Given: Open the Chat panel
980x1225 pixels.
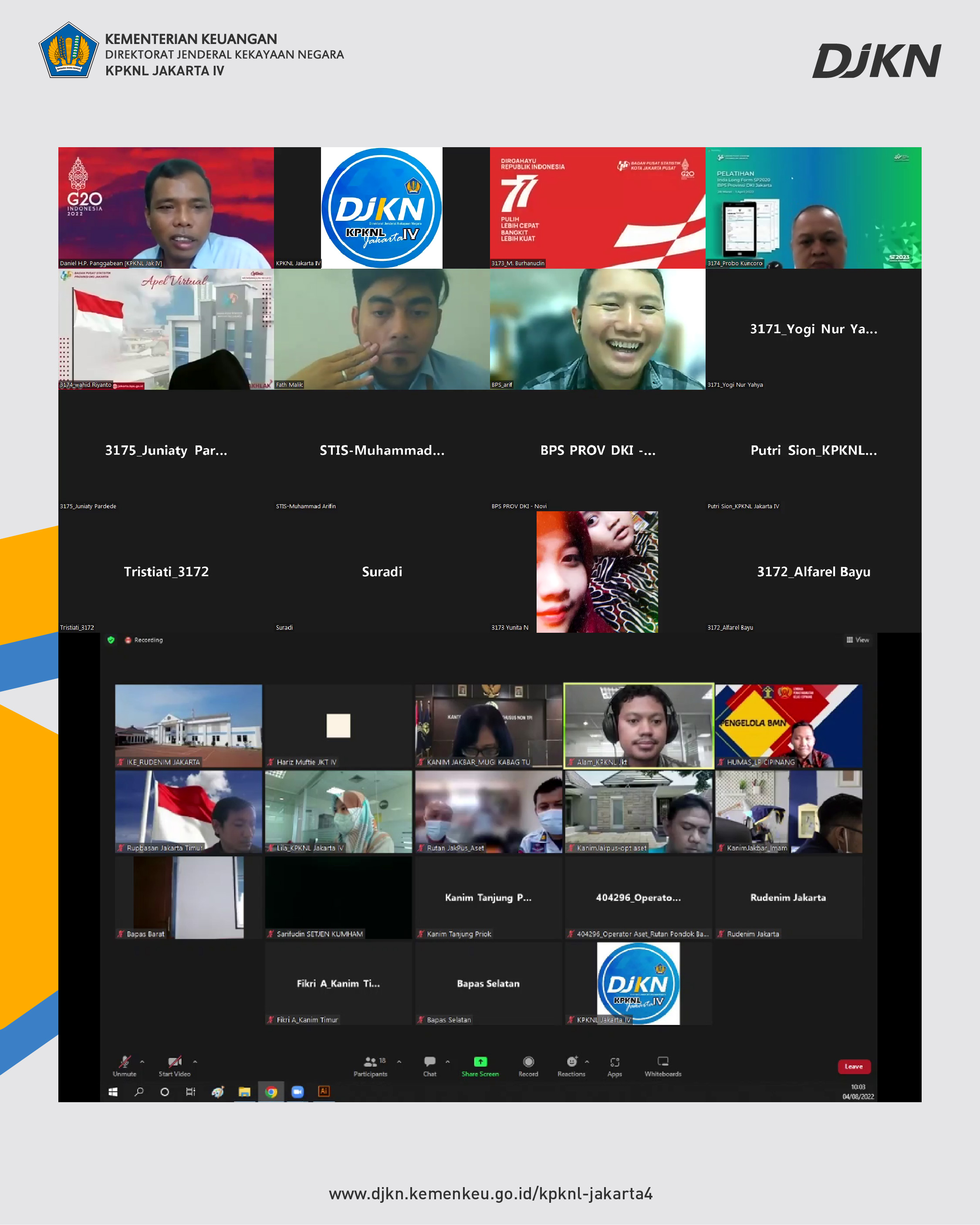Looking at the screenshot, I should click(x=430, y=1062).
